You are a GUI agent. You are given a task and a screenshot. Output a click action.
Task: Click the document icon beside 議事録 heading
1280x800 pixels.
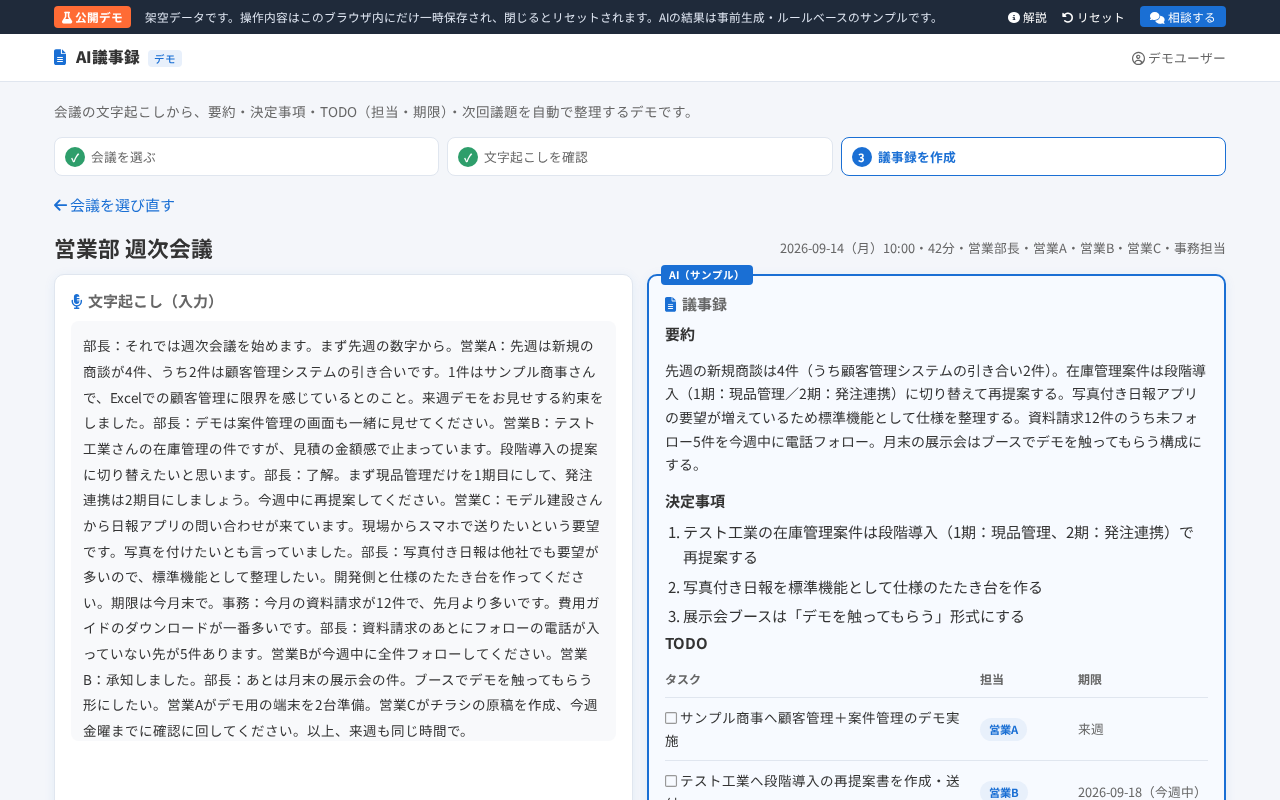tap(671, 304)
